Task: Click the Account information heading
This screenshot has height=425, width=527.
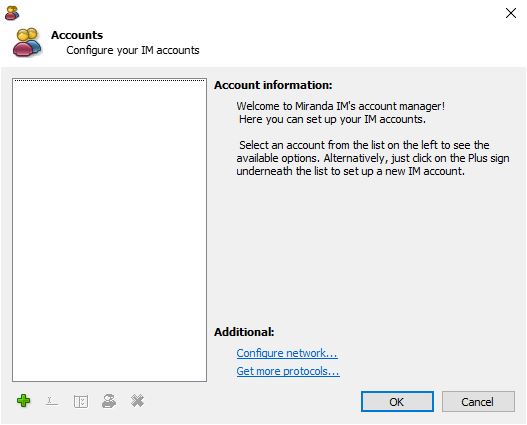Action: coord(273,85)
